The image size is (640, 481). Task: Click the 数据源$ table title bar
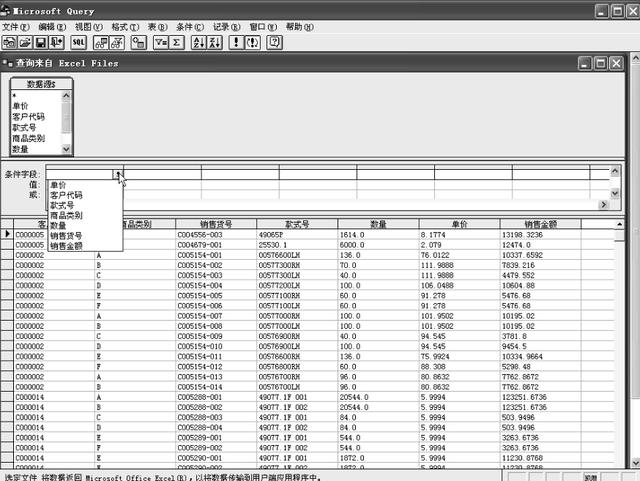[x=41, y=84]
